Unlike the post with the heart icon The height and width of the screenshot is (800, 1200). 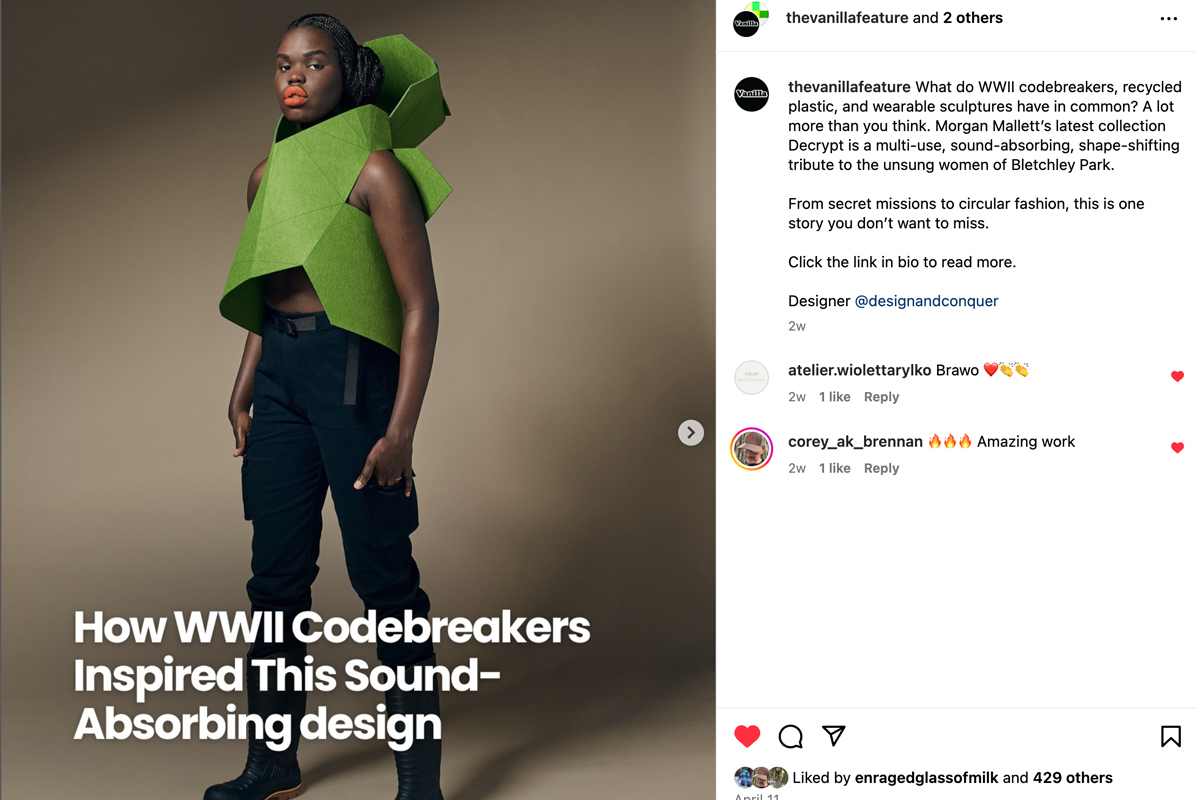[747, 736]
